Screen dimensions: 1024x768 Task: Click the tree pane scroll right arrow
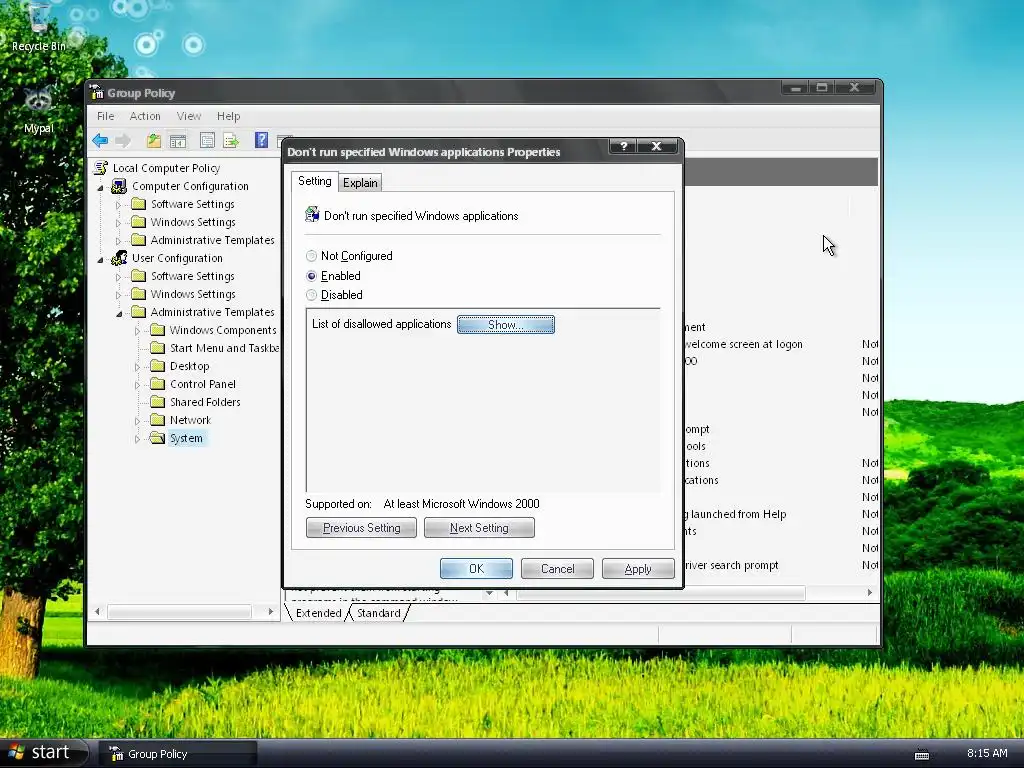tap(270, 611)
